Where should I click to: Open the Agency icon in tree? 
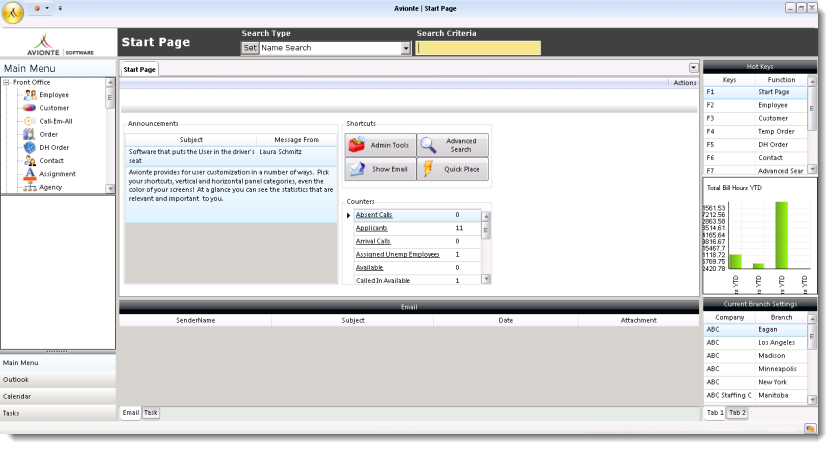pos(30,187)
